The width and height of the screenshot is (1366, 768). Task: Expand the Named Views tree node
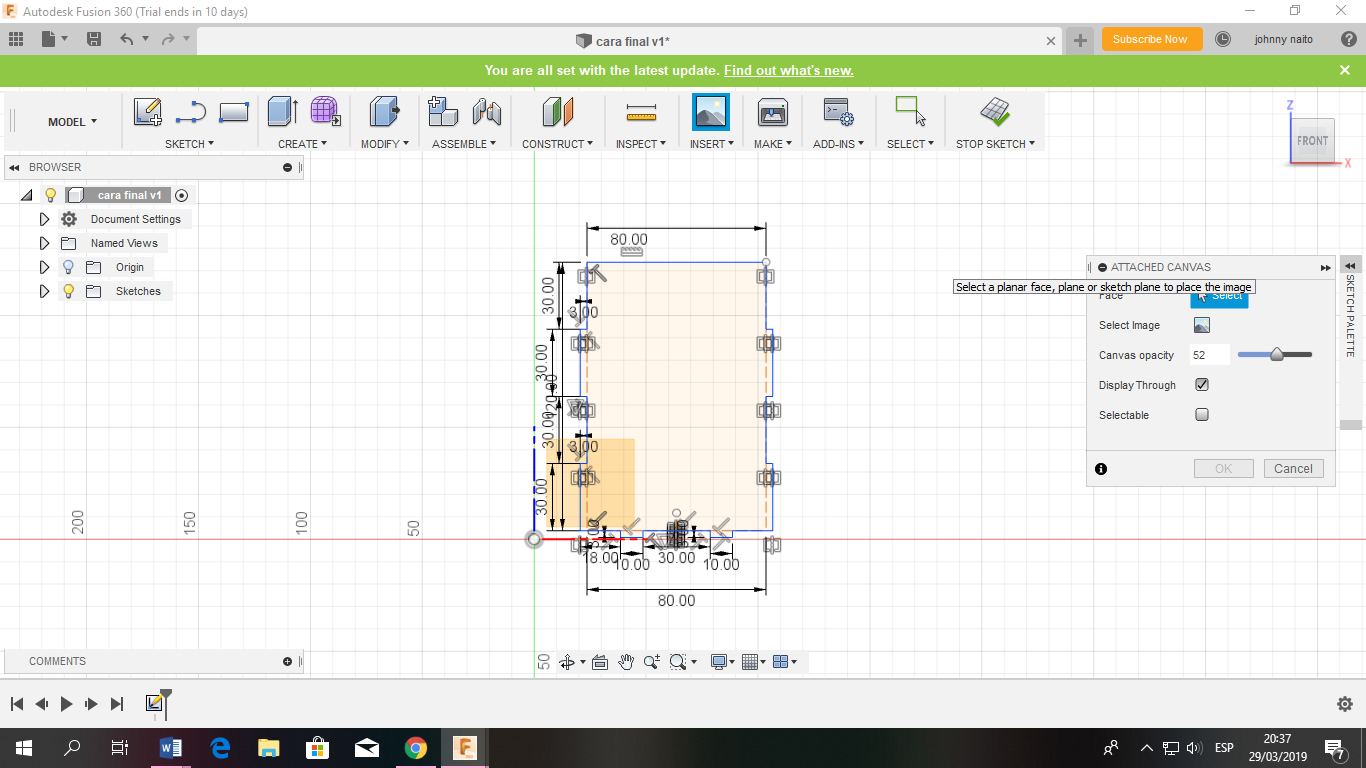(x=44, y=243)
